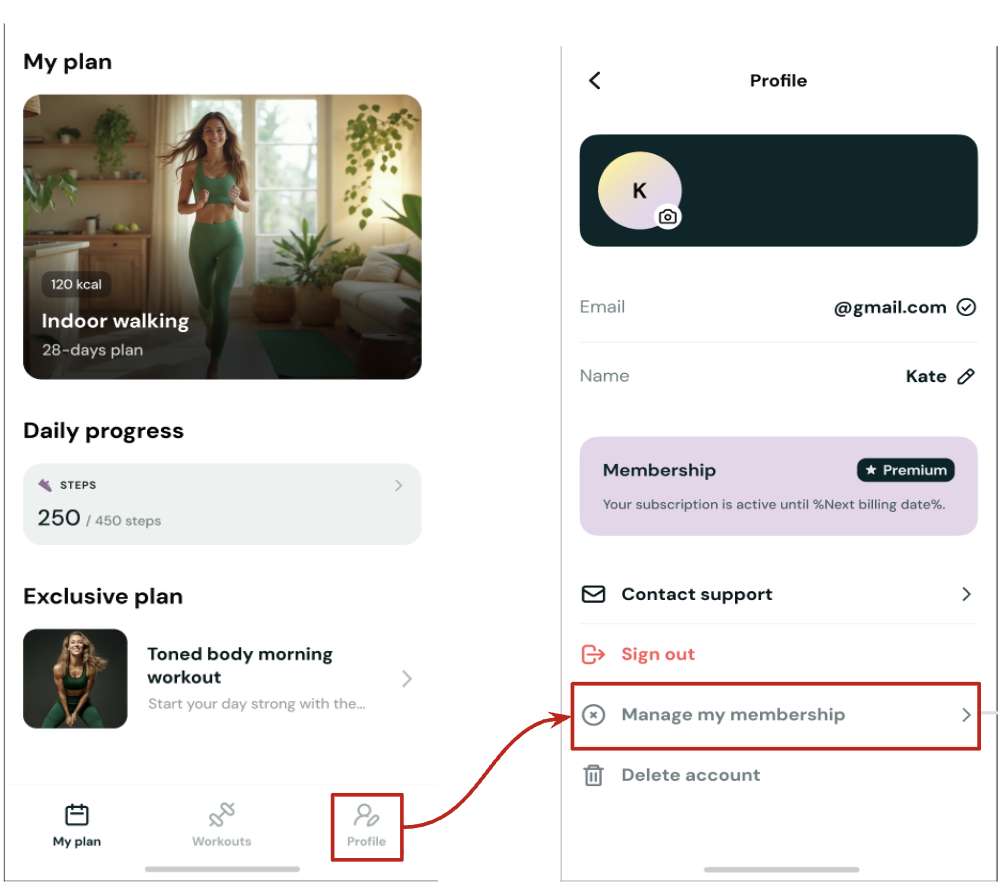Open the Indoor walking plan card

tap(222, 237)
